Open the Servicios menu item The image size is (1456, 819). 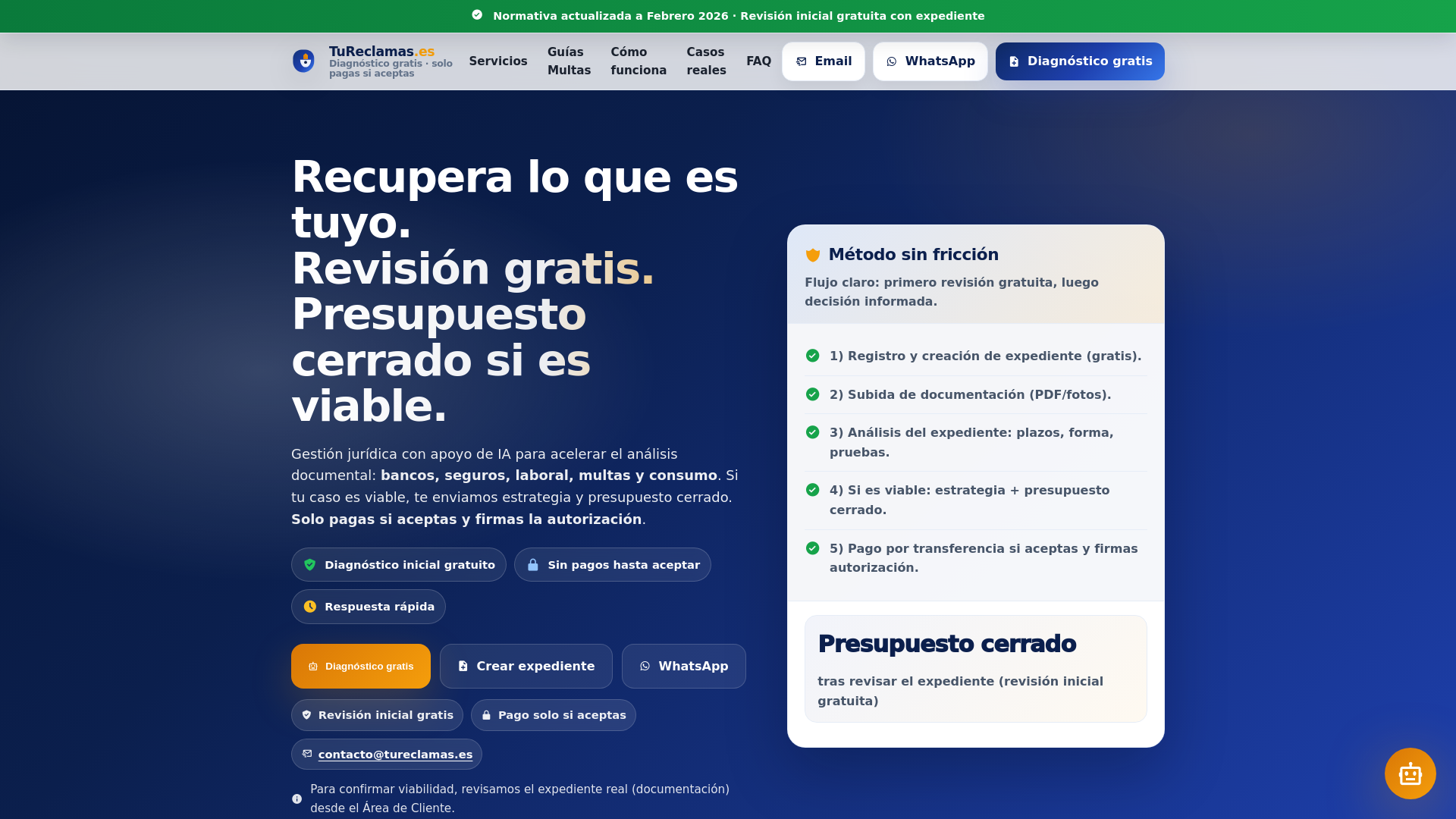[498, 61]
